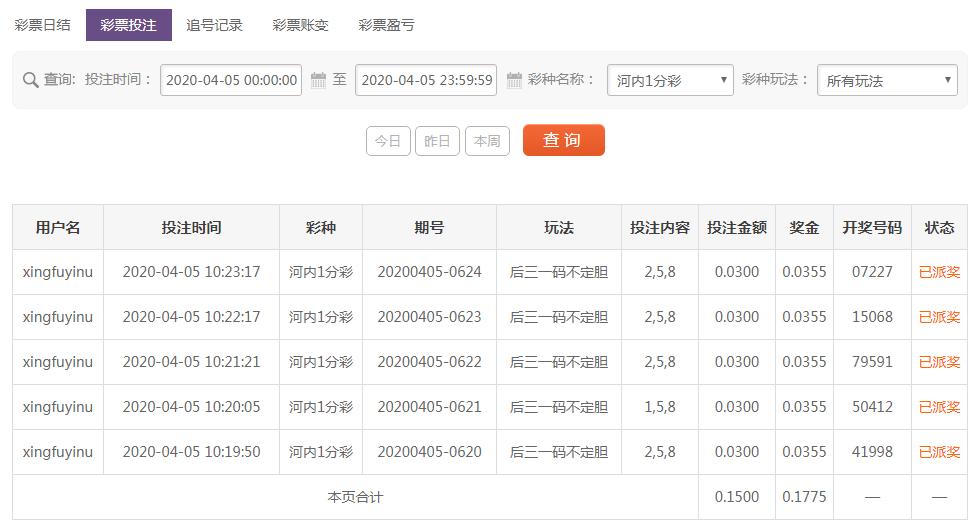View the 彩票盈亏 tab
The width and height of the screenshot is (975, 530).
coord(386,25)
